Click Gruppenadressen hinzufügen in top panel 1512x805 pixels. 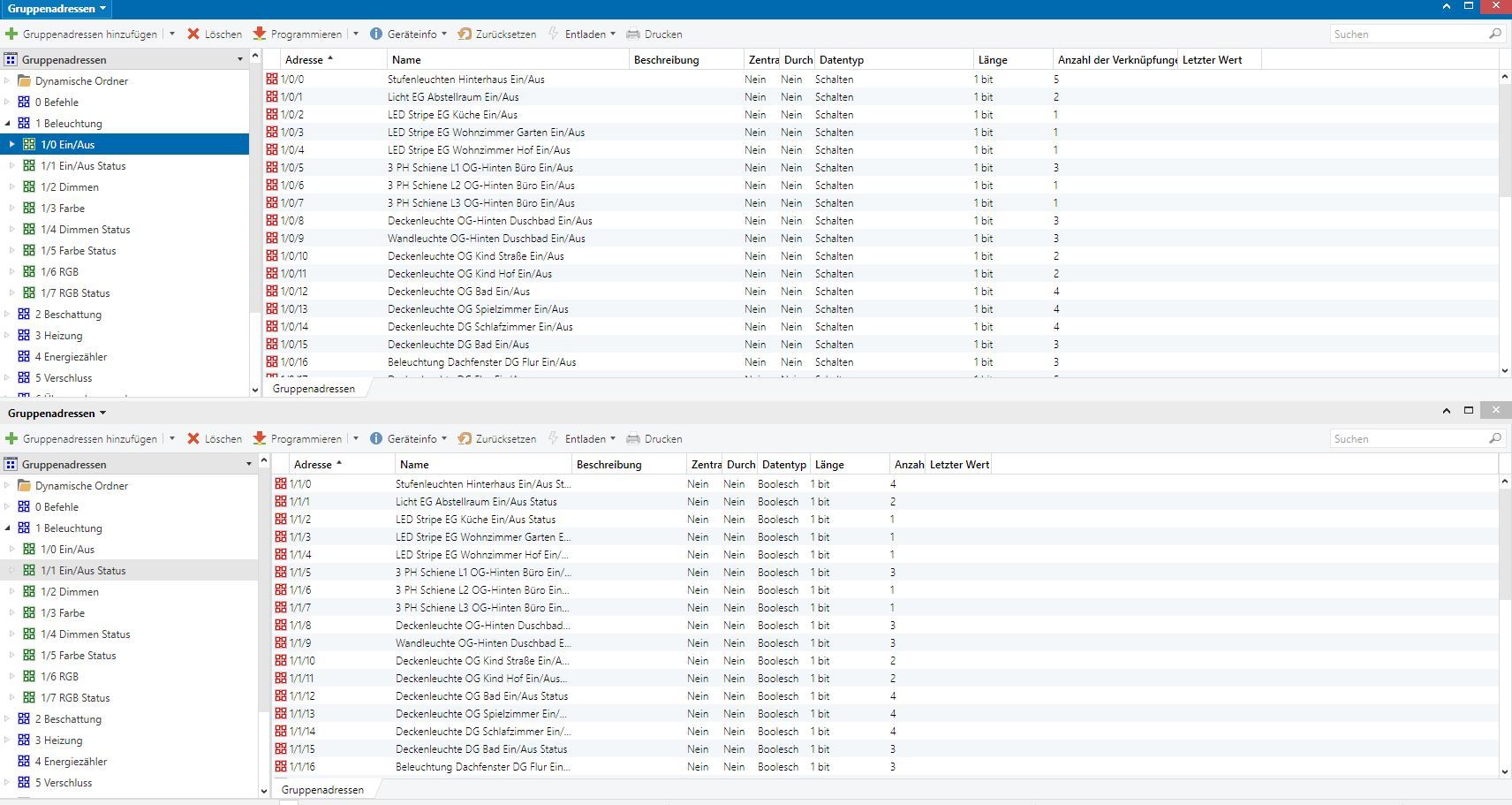click(81, 34)
